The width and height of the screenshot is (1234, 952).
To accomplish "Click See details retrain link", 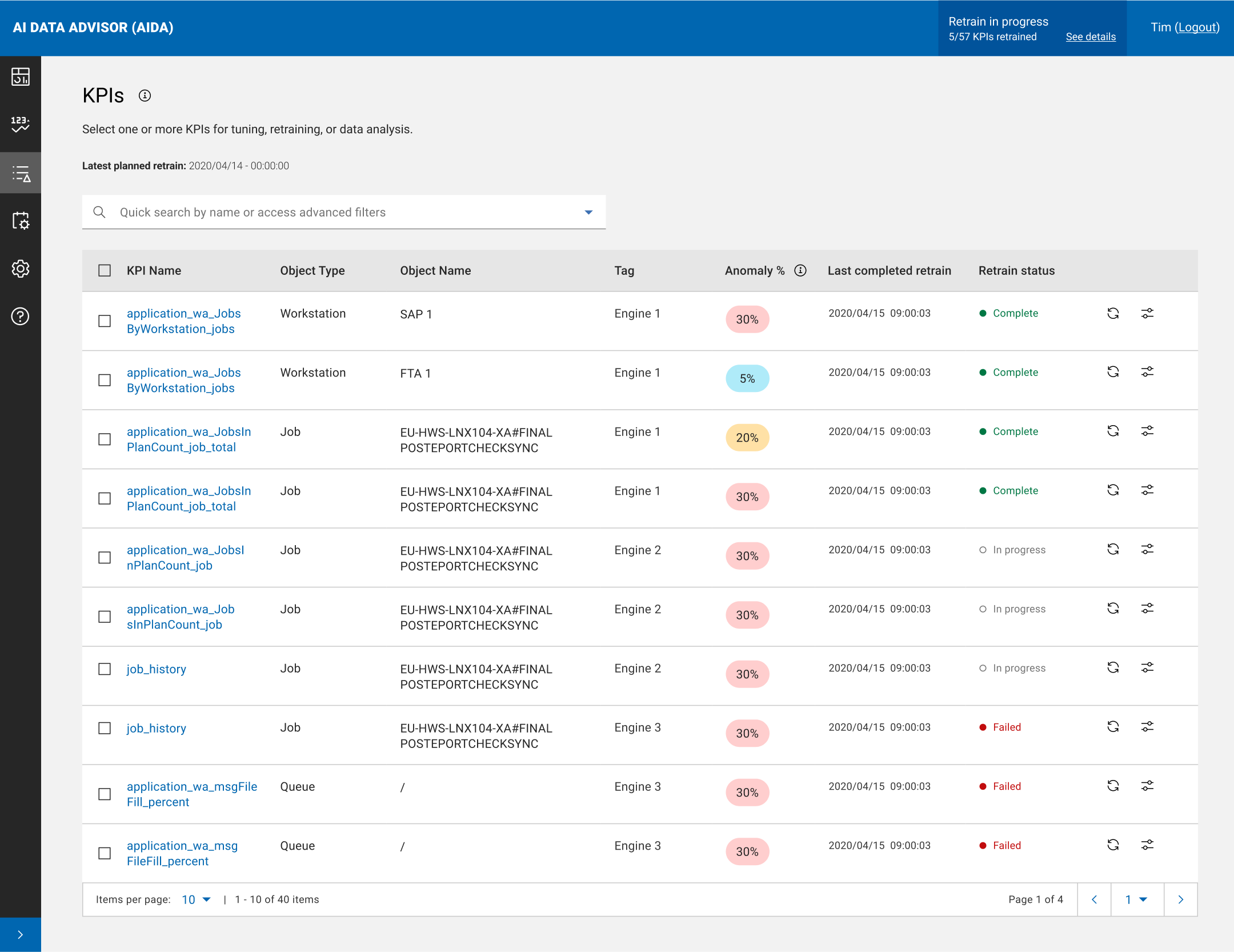I will [1090, 37].
